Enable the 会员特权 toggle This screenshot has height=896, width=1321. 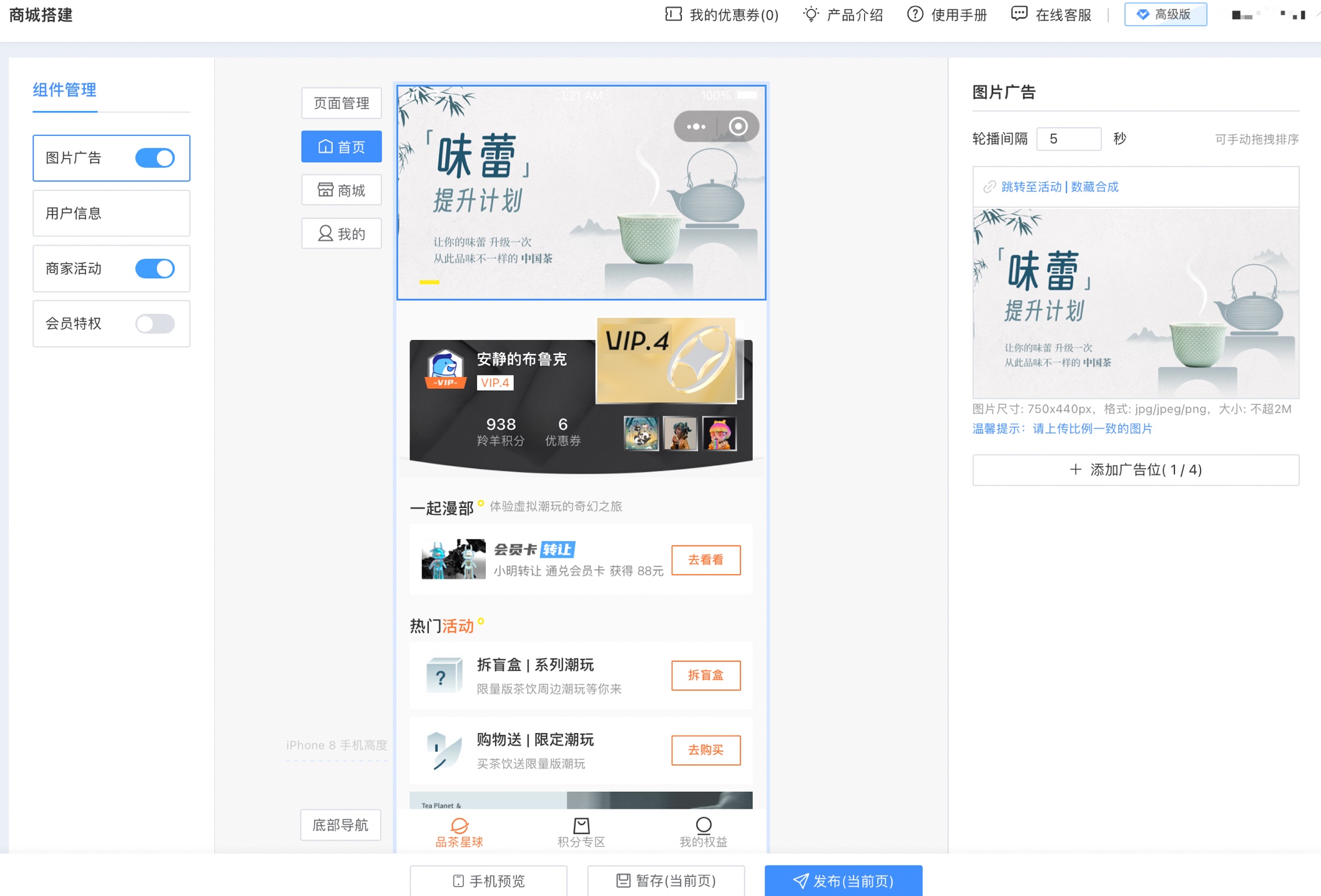pos(155,324)
